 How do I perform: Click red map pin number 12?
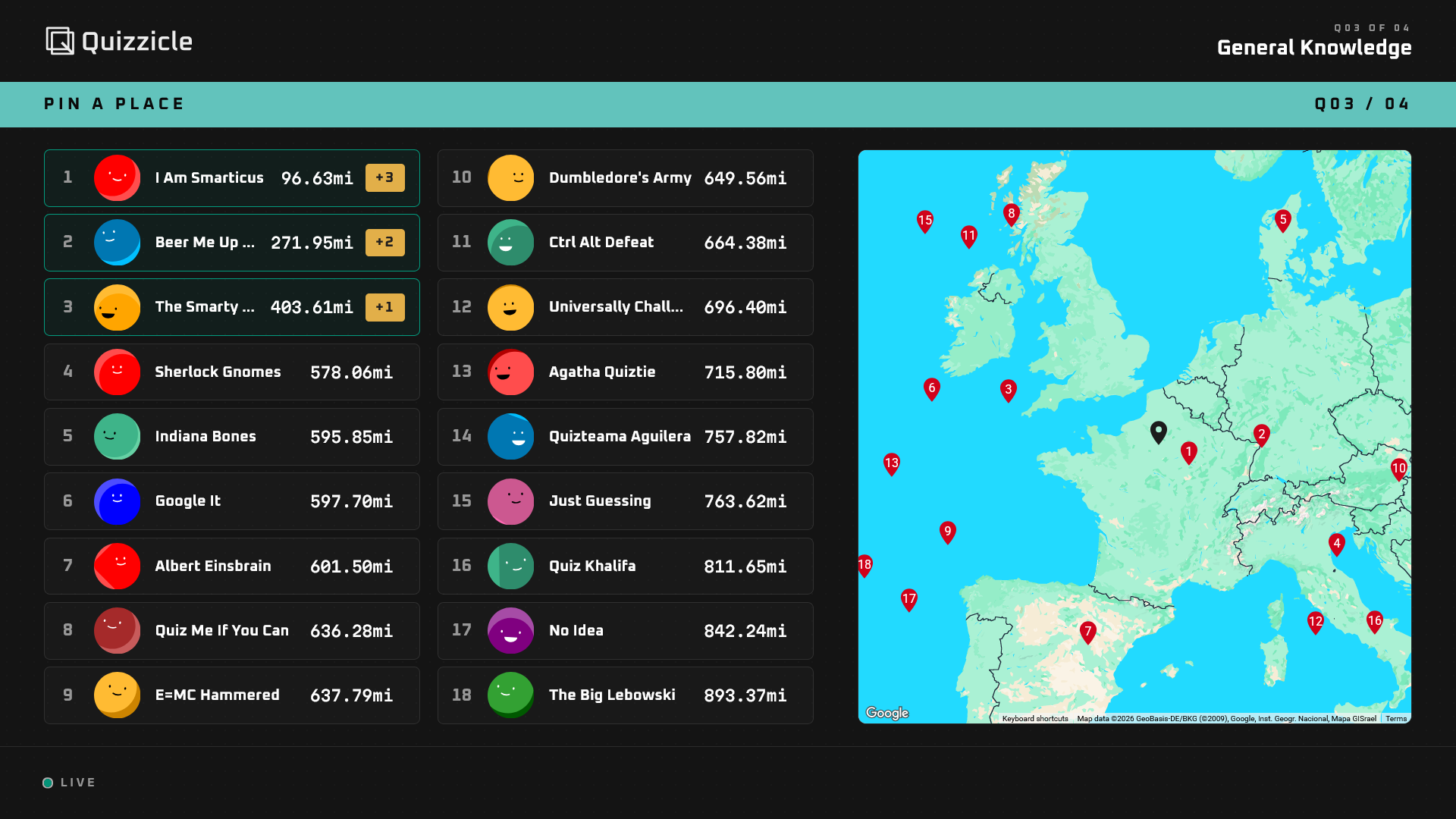[1316, 623]
